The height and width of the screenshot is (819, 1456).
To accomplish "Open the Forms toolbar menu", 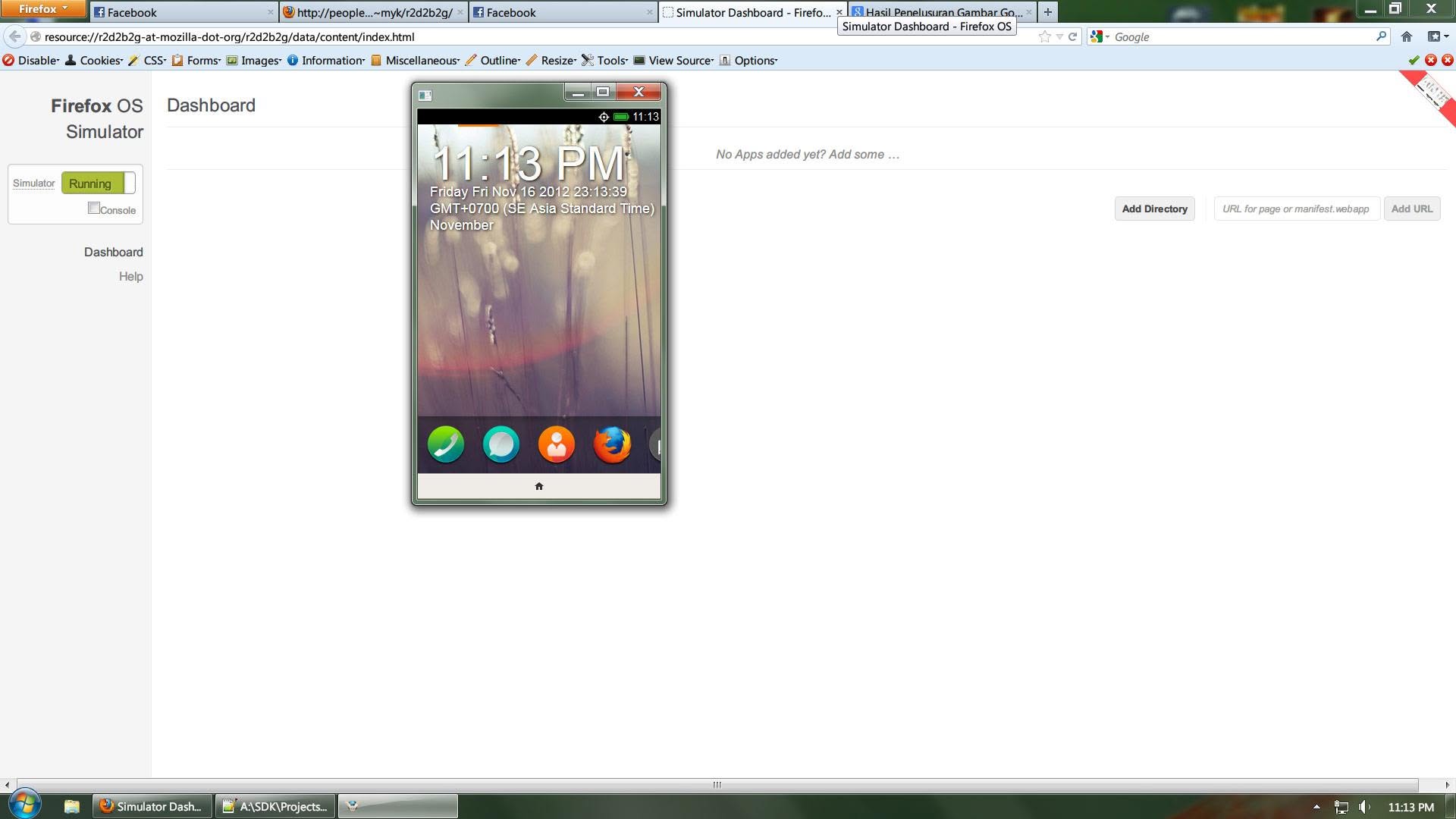I will click(x=196, y=60).
